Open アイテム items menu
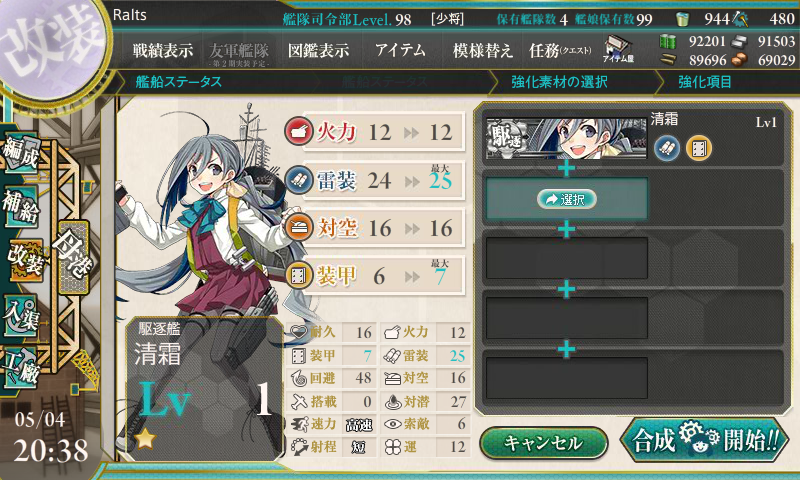This screenshot has width=800, height=480. (x=401, y=50)
